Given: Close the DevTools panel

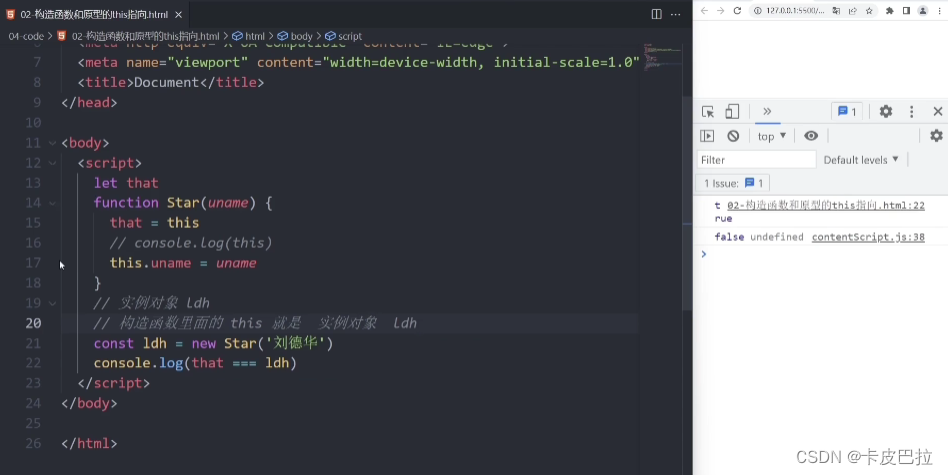Looking at the screenshot, I should [x=938, y=111].
